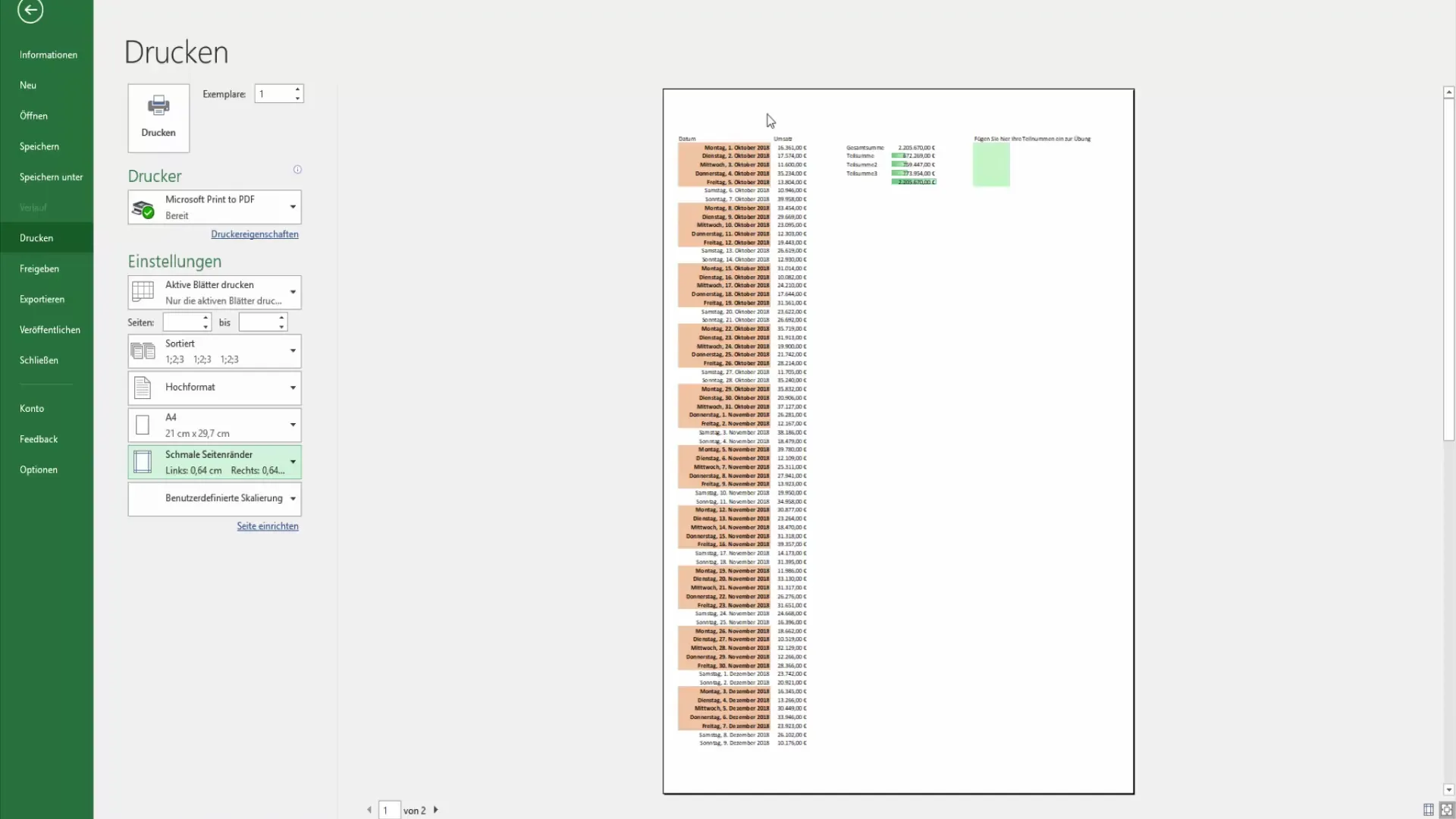Select the Drucken sidebar tab
Screen dimensions: 1456x819
point(47,237)
